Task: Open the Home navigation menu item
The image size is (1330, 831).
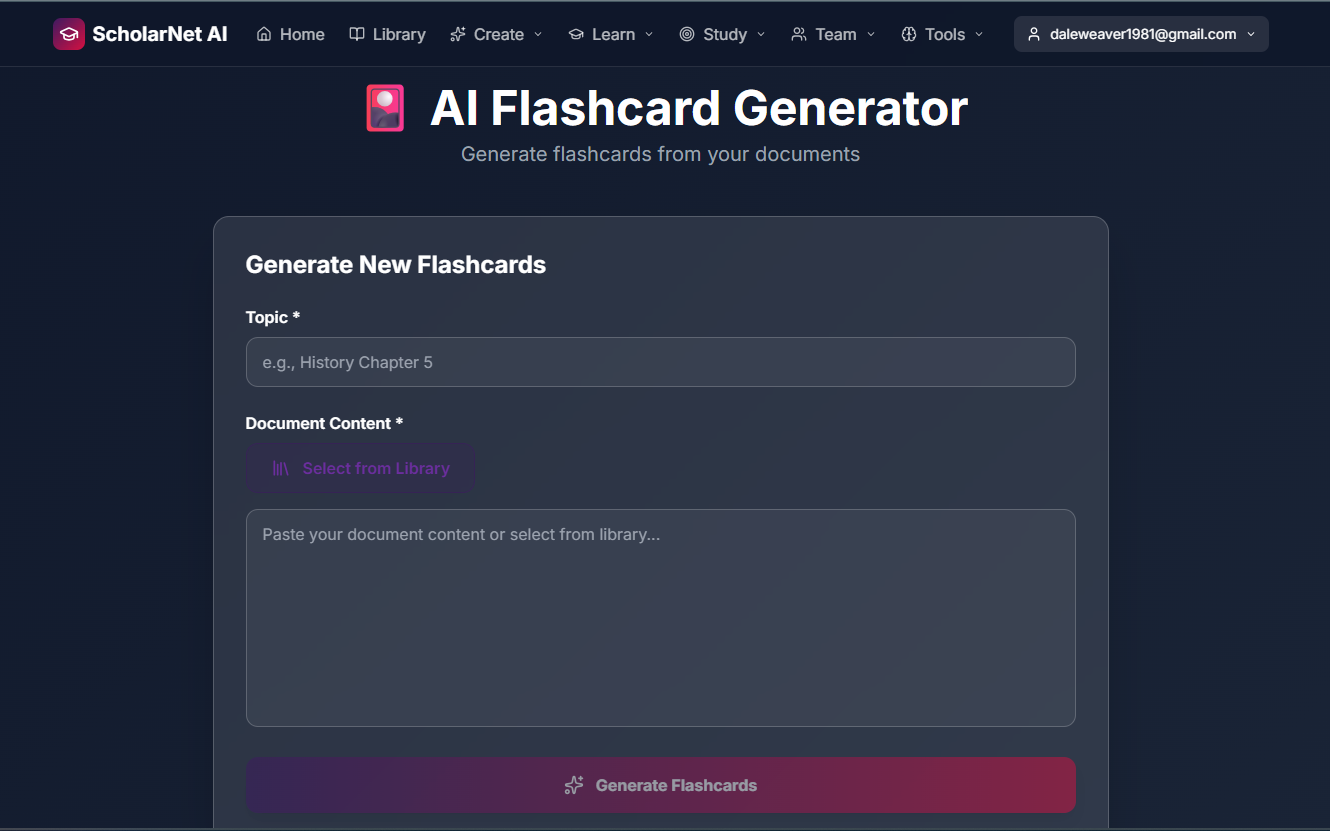Action: click(x=300, y=33)
